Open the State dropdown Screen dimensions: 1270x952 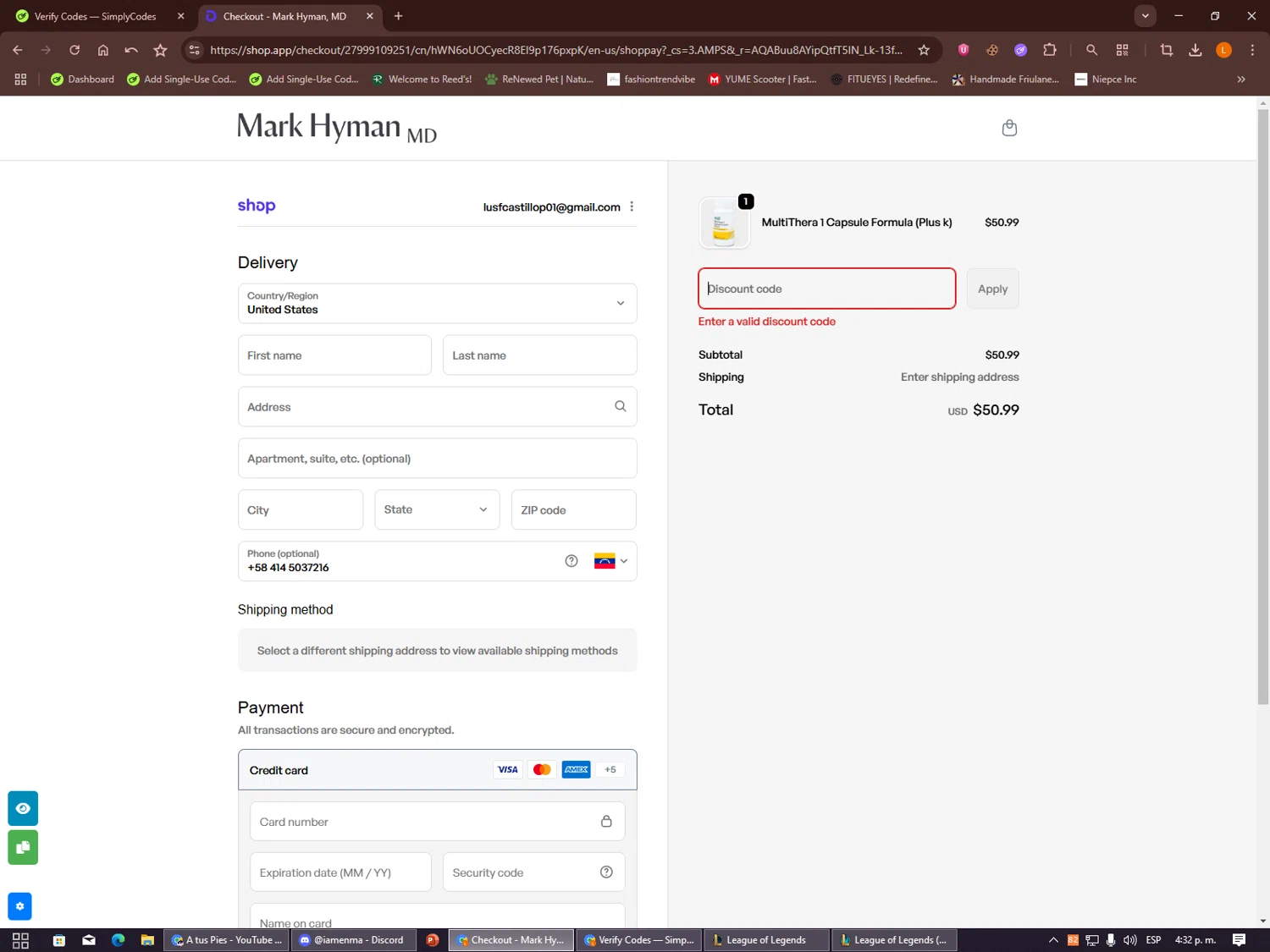(x=437, y=509)
